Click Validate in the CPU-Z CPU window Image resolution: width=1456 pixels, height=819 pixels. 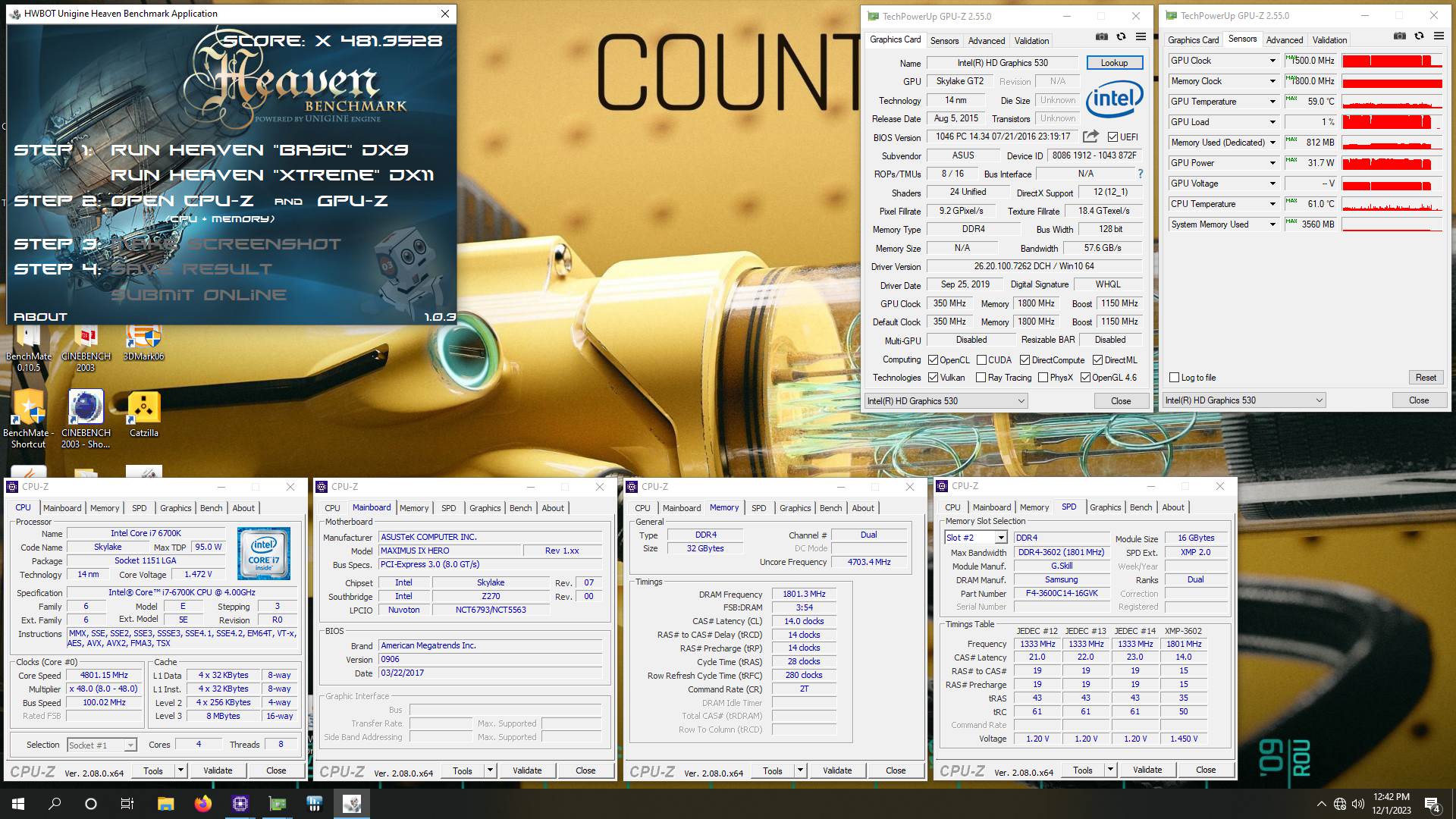click(x=218, y=770)
